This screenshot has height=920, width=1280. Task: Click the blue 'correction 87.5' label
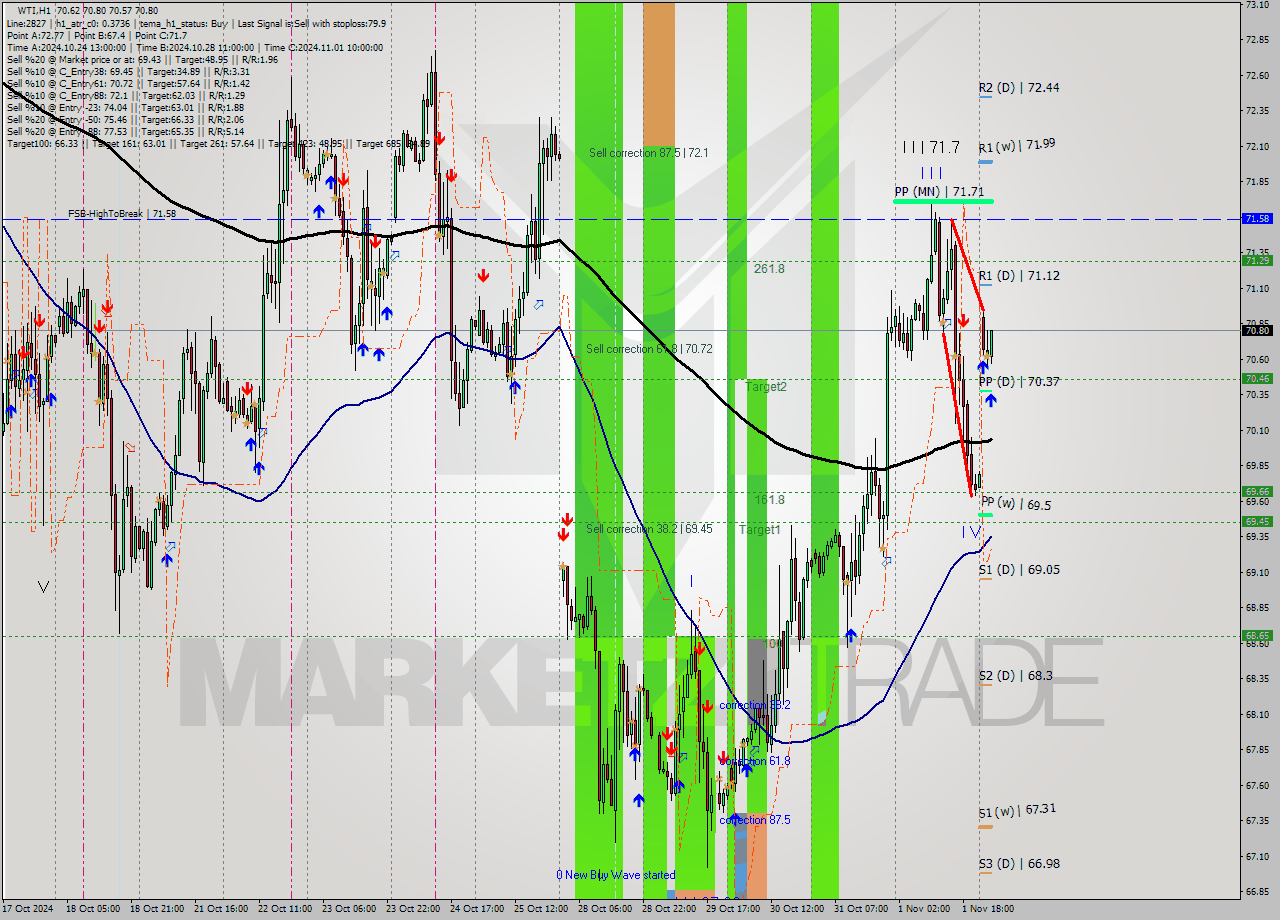coord(755,820)
